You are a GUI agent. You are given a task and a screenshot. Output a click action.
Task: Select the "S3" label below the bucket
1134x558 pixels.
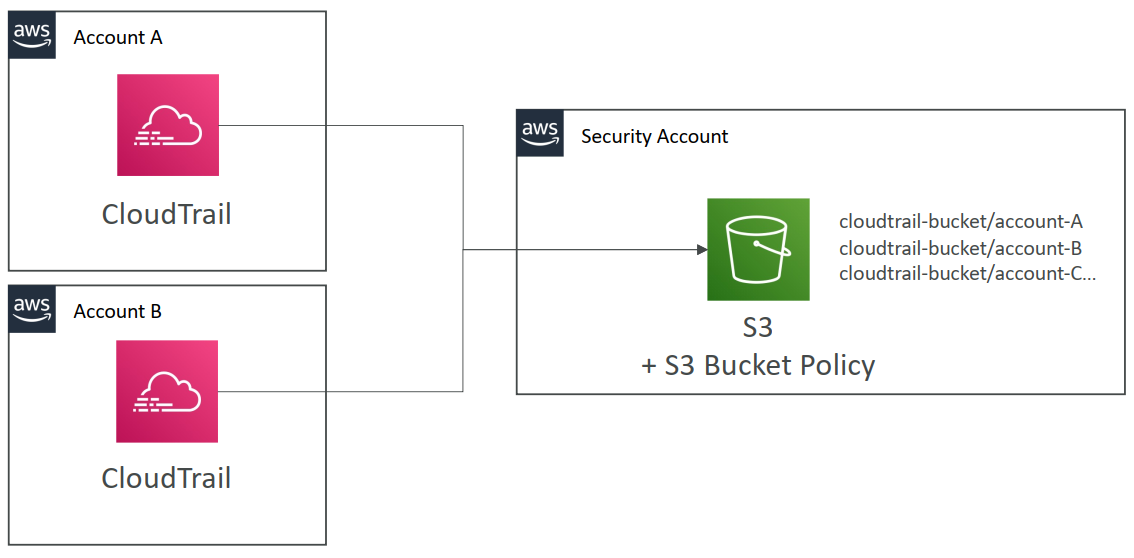[757, 328]
